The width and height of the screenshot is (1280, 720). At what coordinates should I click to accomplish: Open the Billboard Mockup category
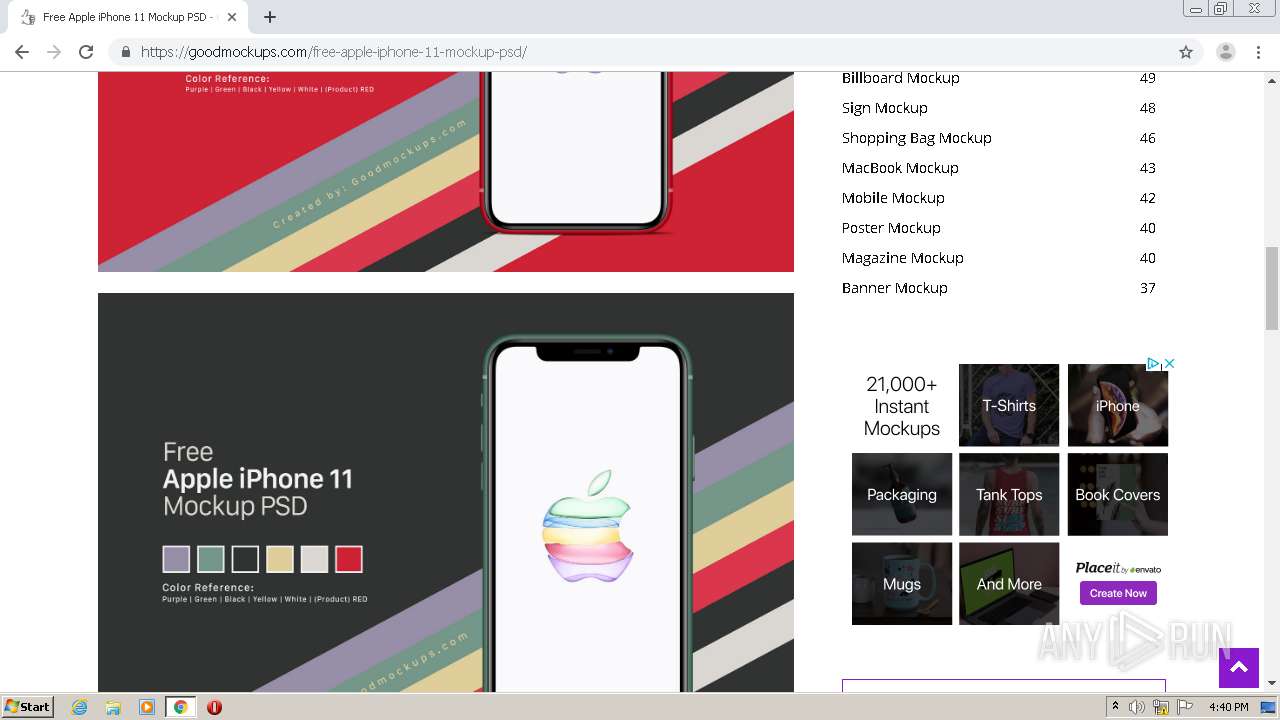900,78
